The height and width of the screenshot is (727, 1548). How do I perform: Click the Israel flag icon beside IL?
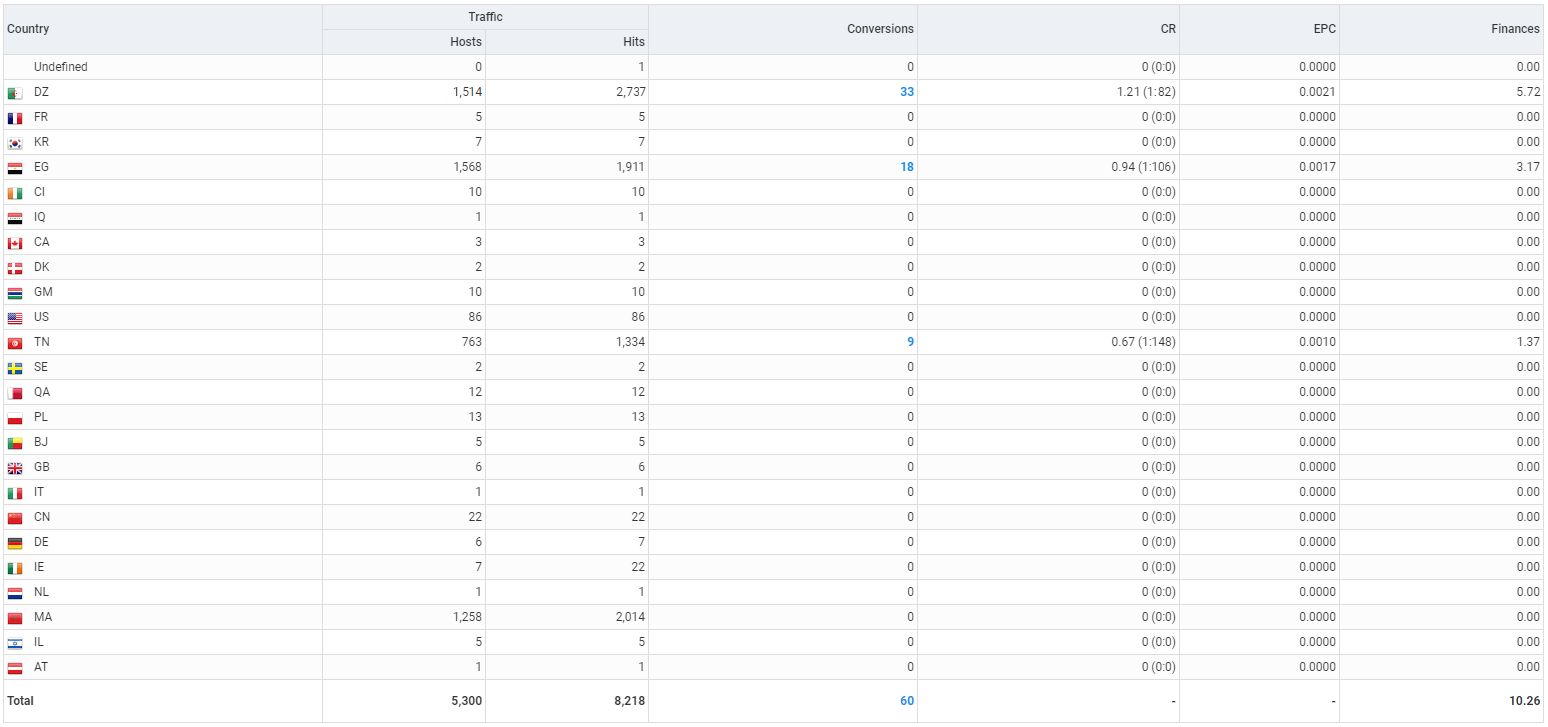click(15, 643)
